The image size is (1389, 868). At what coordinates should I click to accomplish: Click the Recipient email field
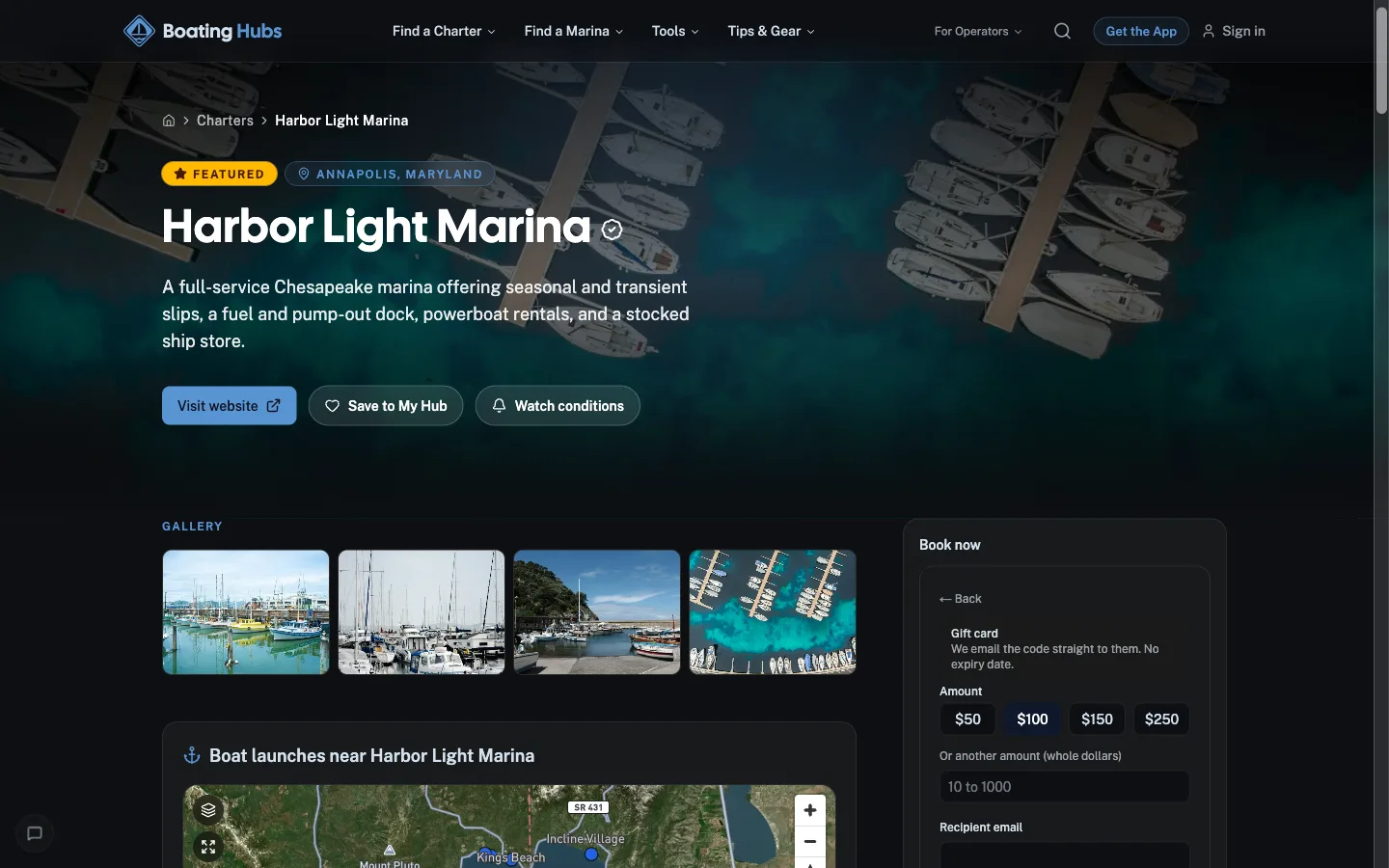[x=1065, y=854]
